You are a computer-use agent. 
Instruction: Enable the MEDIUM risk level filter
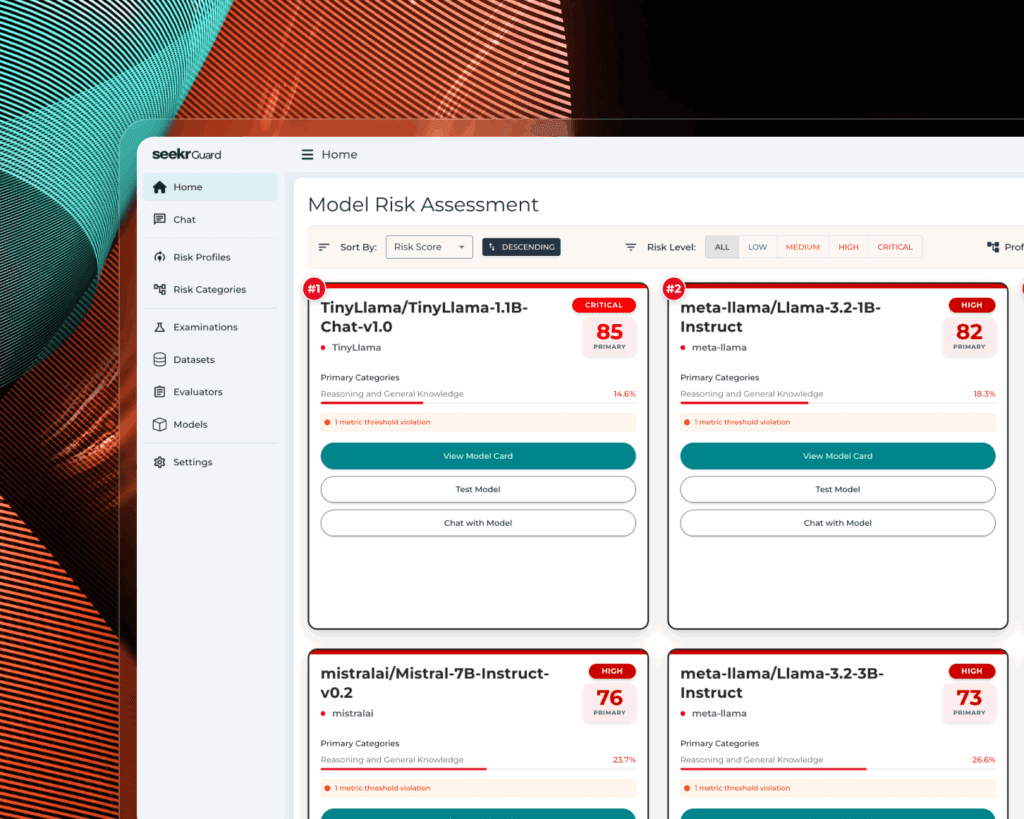click(802, 246)
